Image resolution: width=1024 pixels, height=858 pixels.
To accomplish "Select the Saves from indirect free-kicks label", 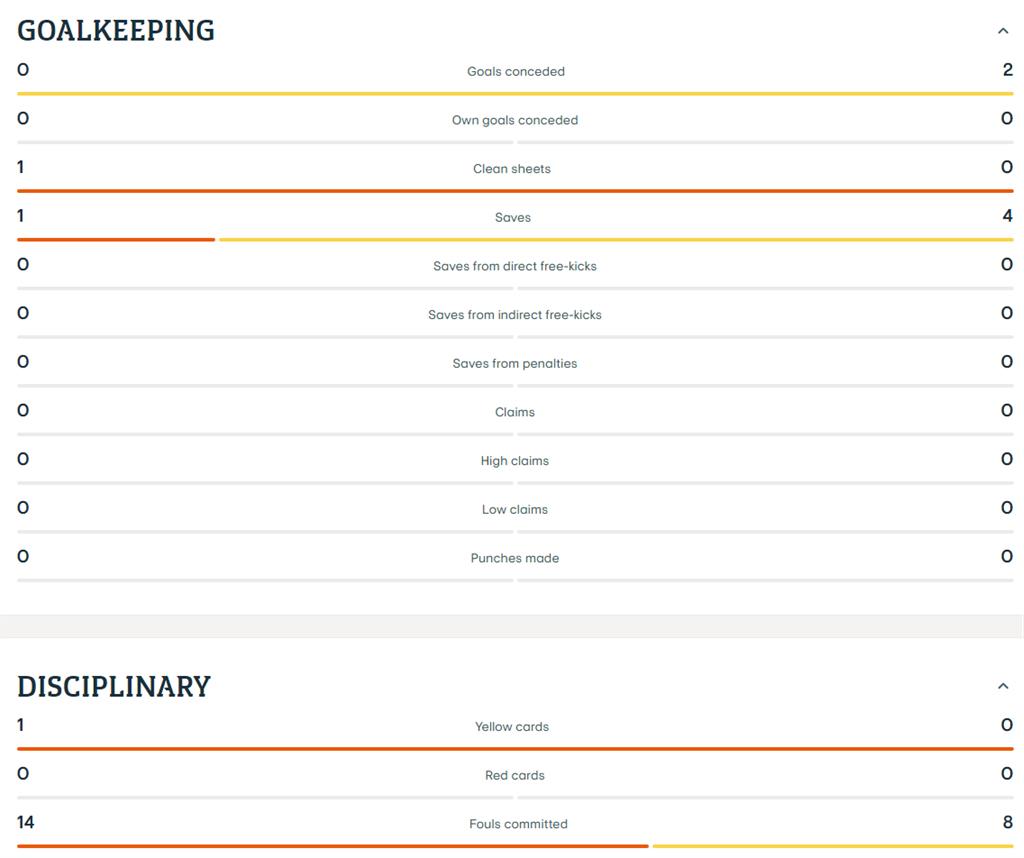I will pos(515,315).
